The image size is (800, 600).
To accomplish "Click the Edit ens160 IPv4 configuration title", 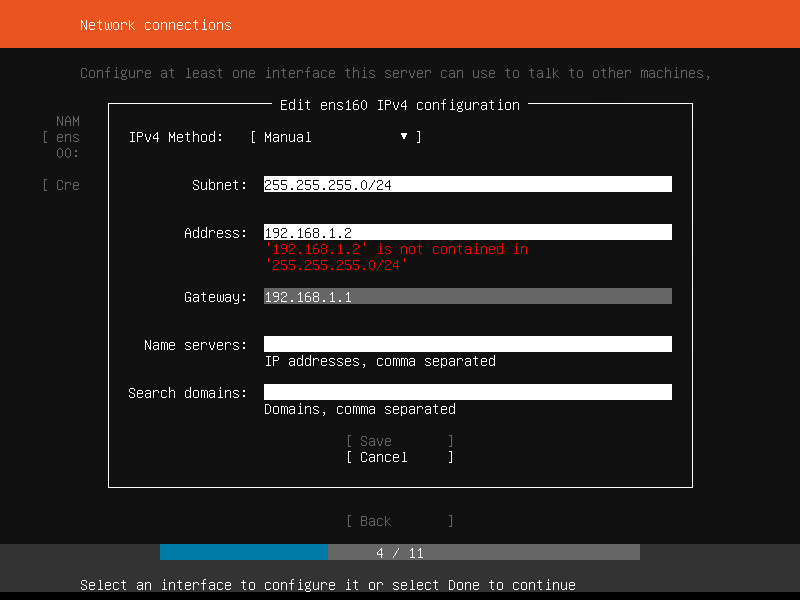I will (399, 104).
